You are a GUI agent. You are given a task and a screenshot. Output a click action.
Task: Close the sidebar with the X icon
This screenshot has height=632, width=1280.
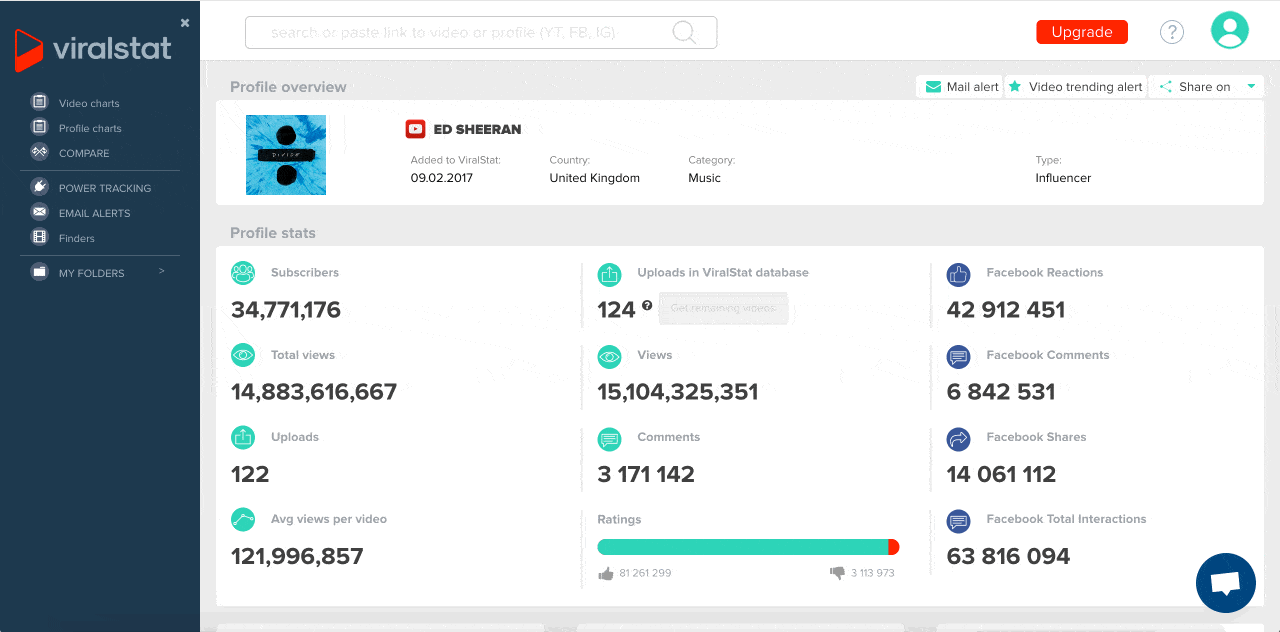tap(185, 22)
